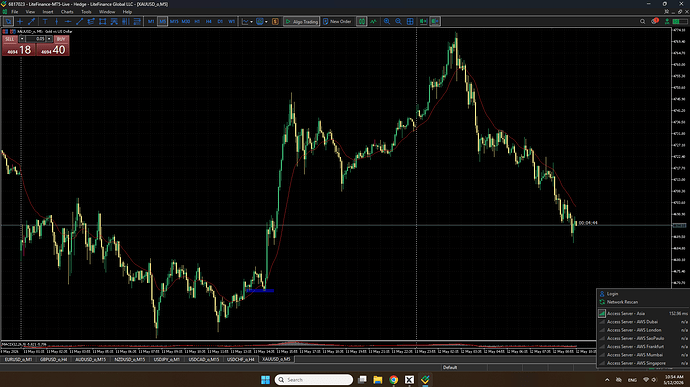This screenshot has width=690, height=387.
Task: Open the View menu
Action: pyautogui.click(x=30, y=12)
